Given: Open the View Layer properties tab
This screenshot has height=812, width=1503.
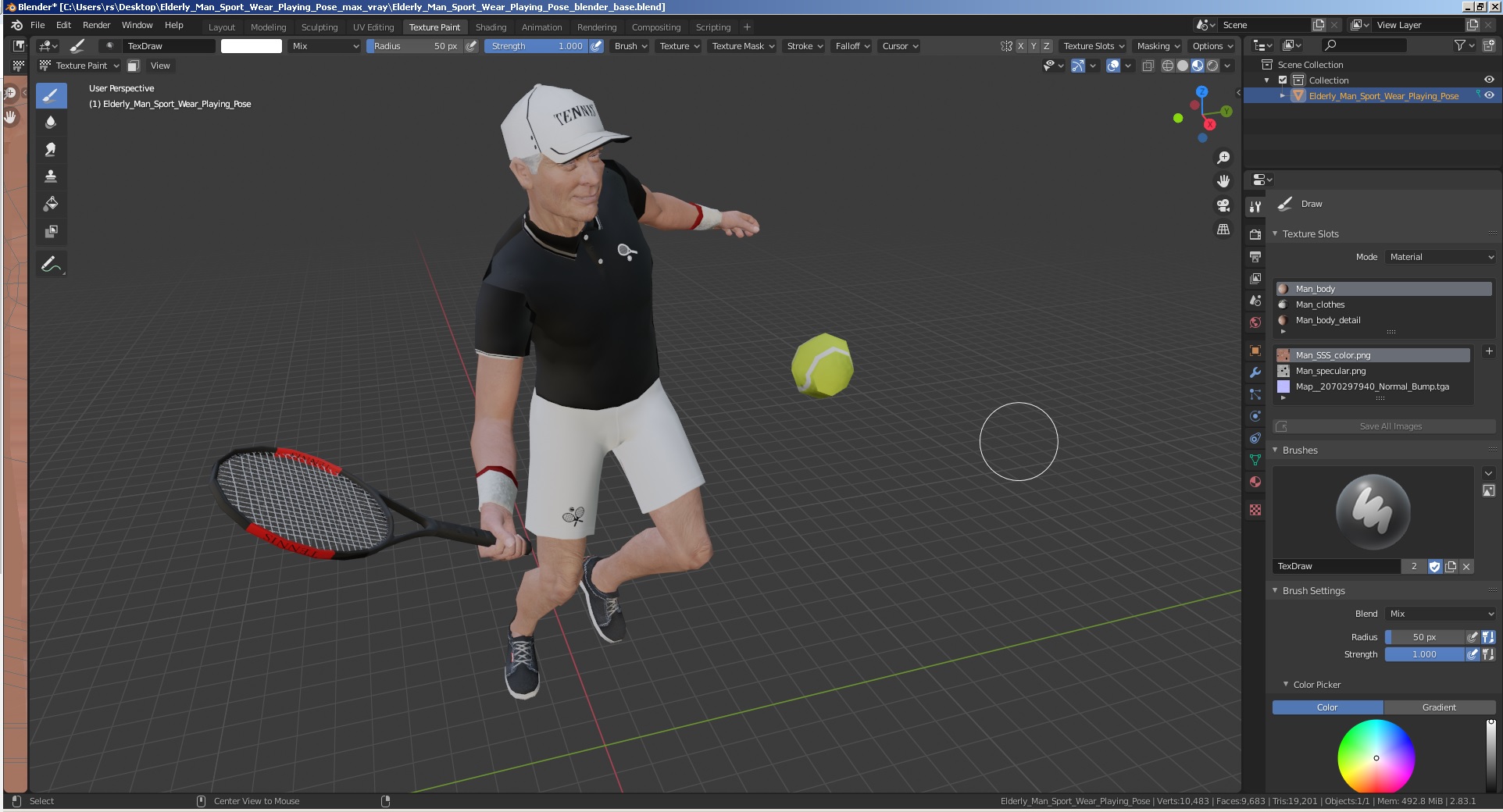Looking at the screenshot, I should [1255, 278].
